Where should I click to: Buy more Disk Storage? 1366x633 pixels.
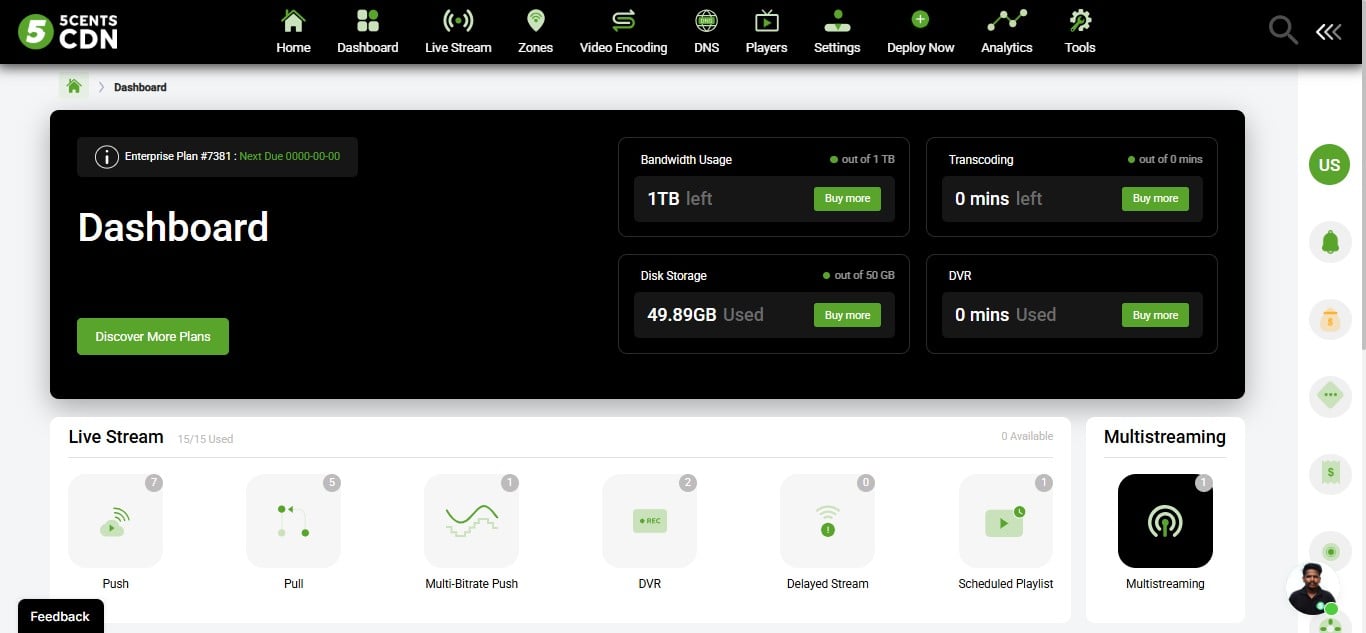(848, 315)
